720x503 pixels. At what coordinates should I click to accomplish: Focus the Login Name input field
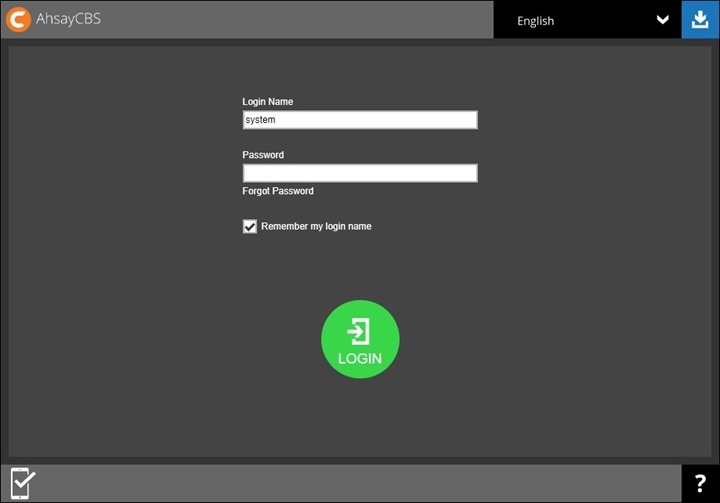[360, 120]
